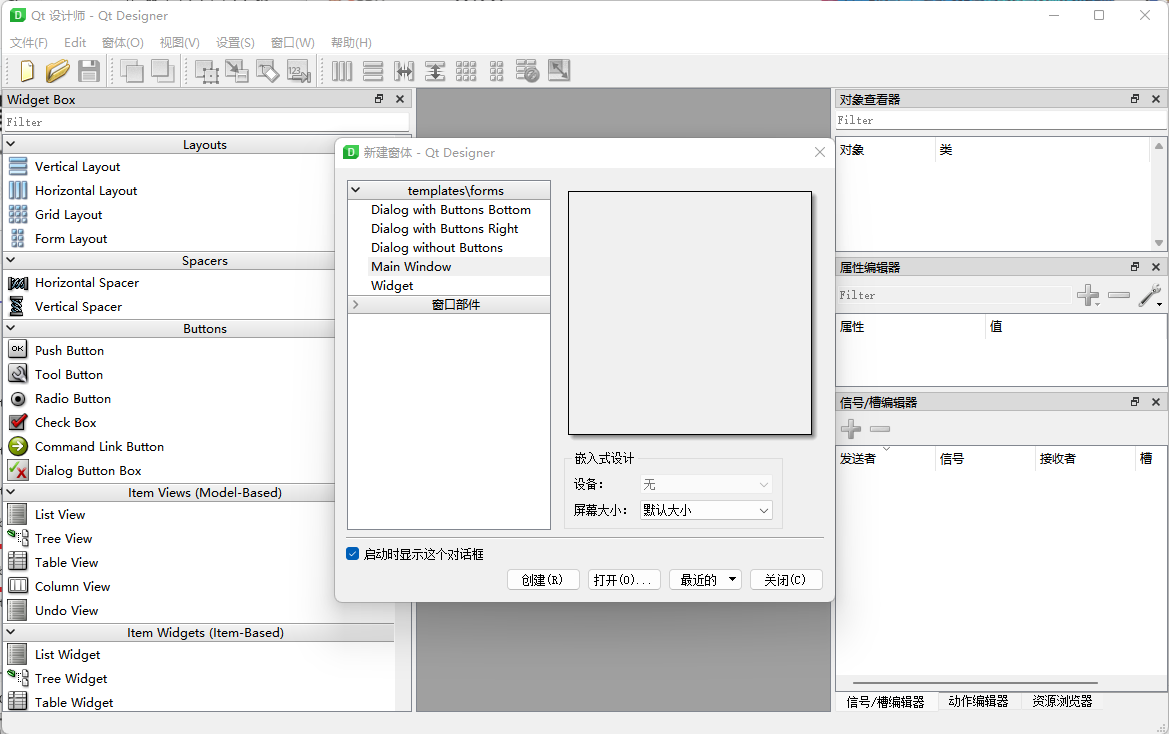Open the 帮助(H) menu
1169x734 pixels.
tap(351, 42)
